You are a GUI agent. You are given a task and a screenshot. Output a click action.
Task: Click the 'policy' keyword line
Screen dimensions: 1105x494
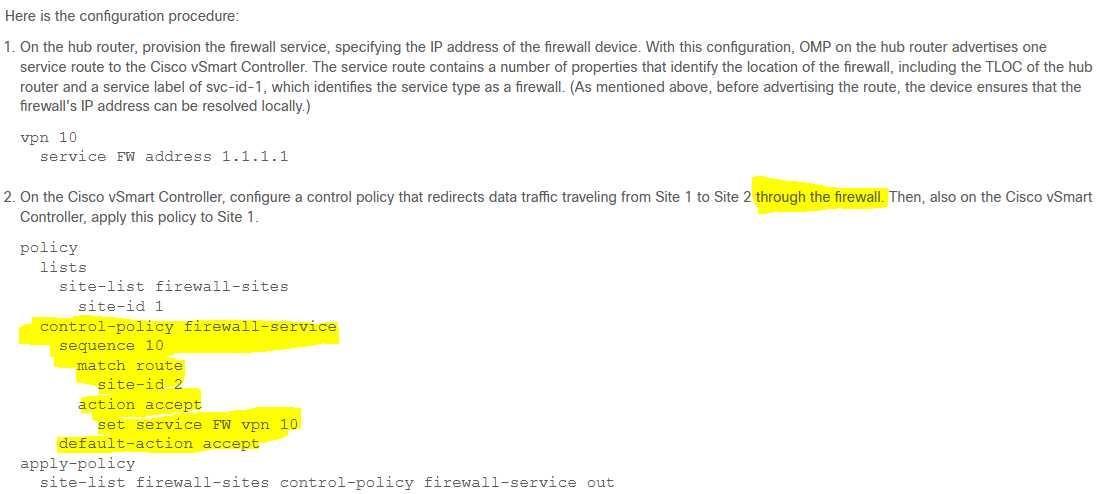point(49,248)
